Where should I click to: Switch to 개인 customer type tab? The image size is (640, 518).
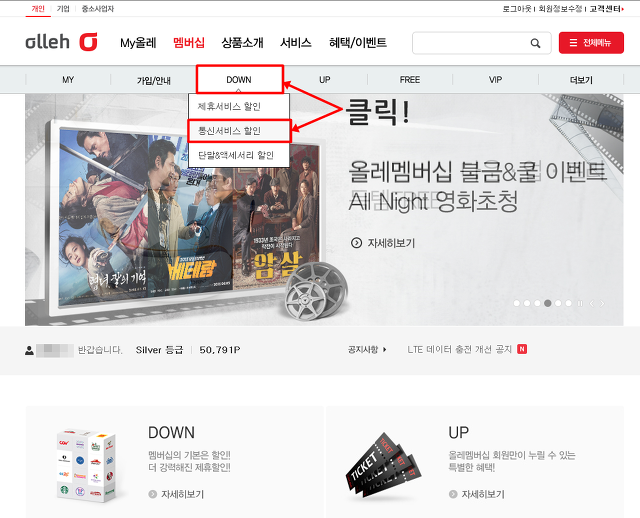pos(38,9)
